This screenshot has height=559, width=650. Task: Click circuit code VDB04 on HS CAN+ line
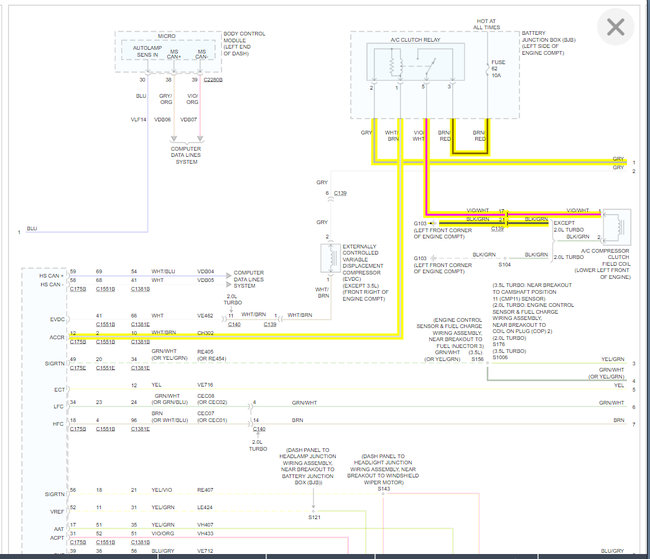206,272
